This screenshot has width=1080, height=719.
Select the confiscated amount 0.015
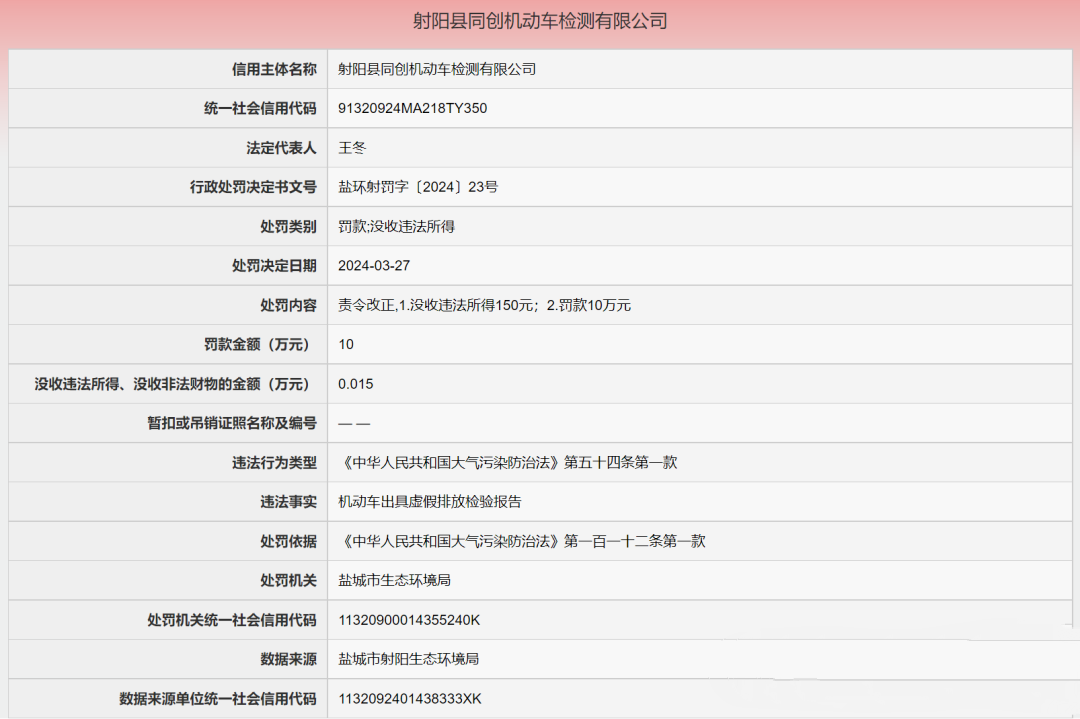pos(355,384)
